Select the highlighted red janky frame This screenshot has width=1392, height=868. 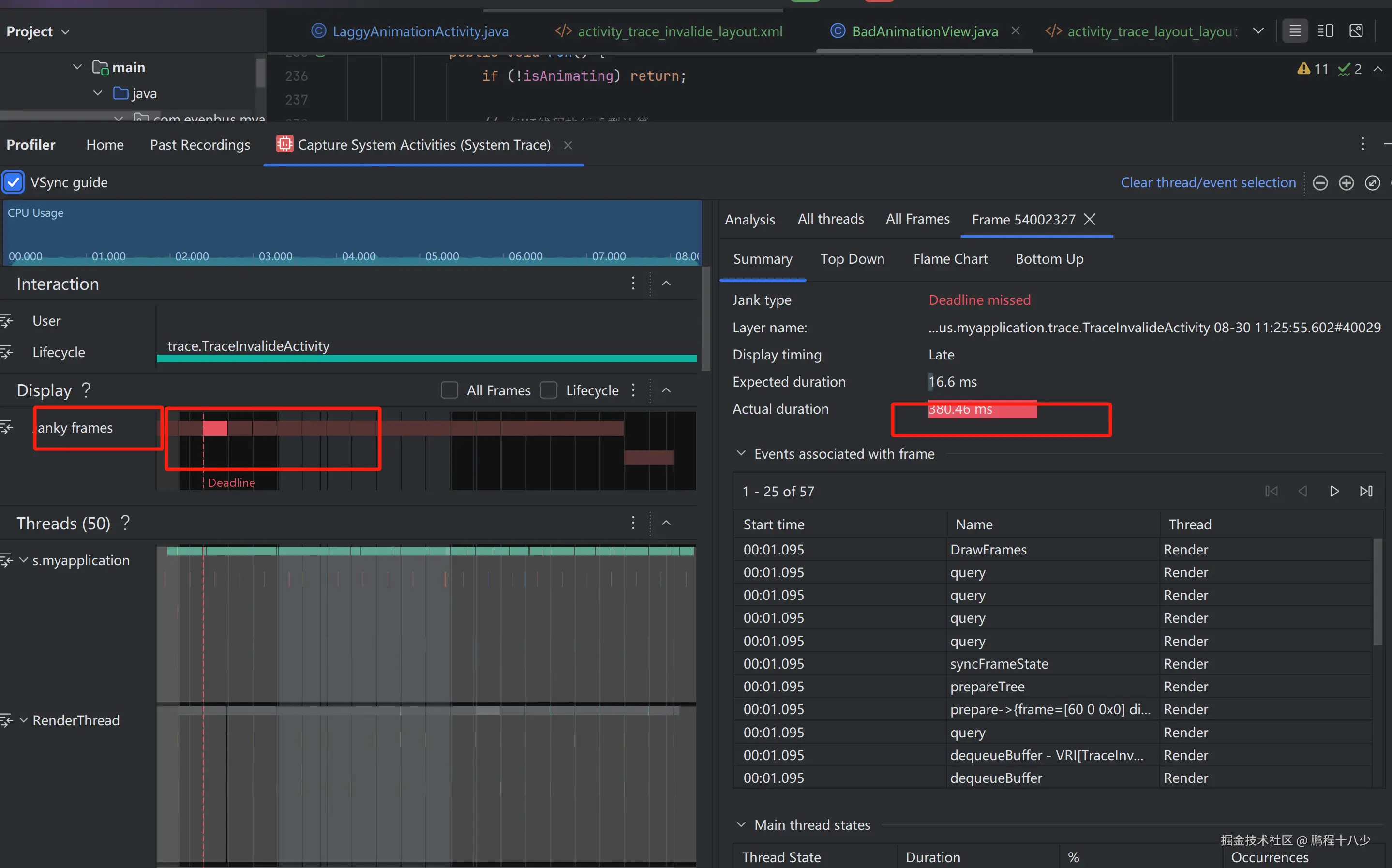[x=215, y=428]
